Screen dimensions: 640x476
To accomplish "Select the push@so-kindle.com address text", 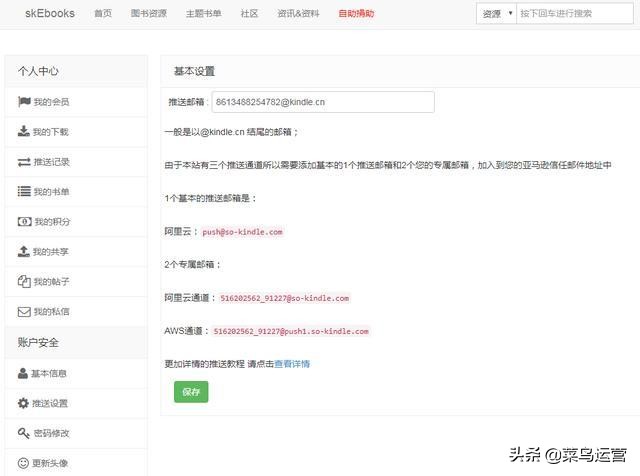I will 242,232.
